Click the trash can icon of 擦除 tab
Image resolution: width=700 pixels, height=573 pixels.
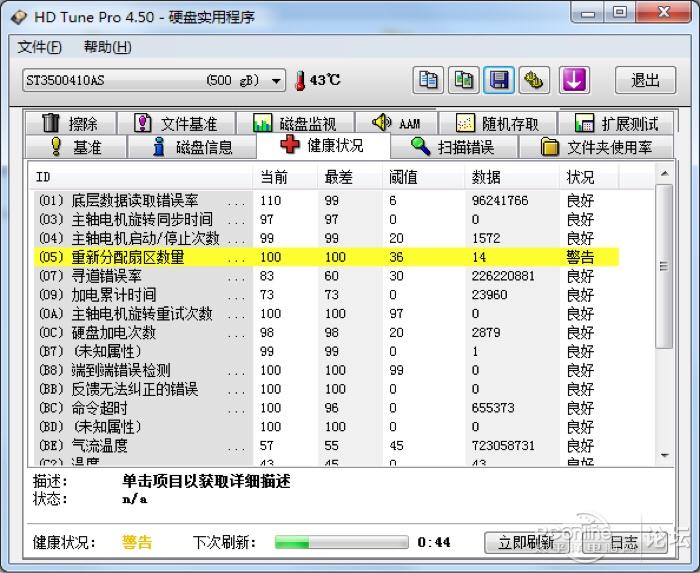[x=50, y=123]
